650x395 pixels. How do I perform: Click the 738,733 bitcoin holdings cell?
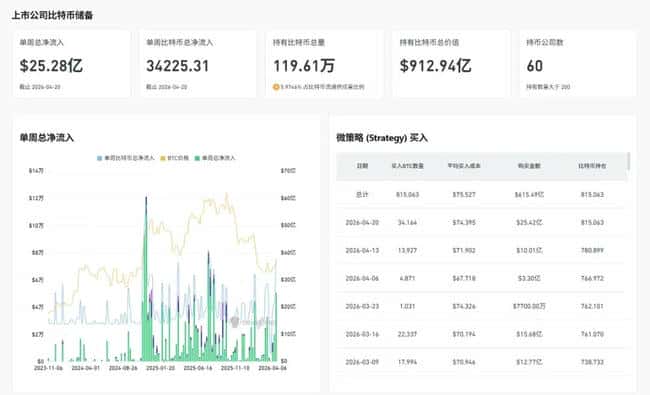coord(592,362)
